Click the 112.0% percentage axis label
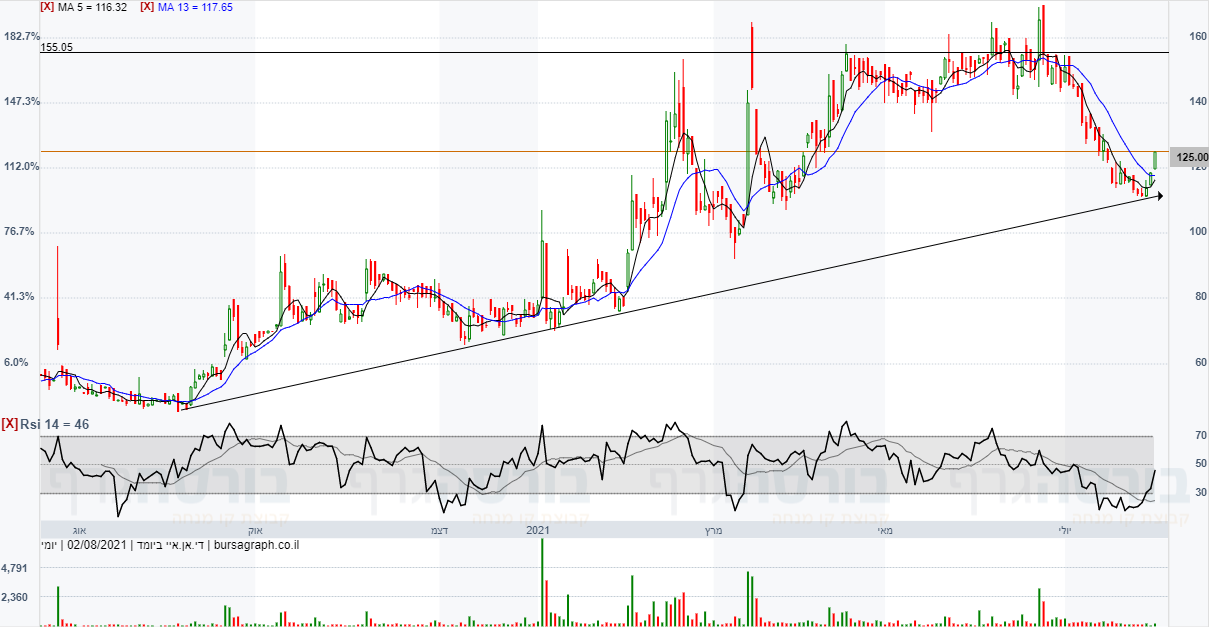The image size is (1209, 627). (21, 166)
